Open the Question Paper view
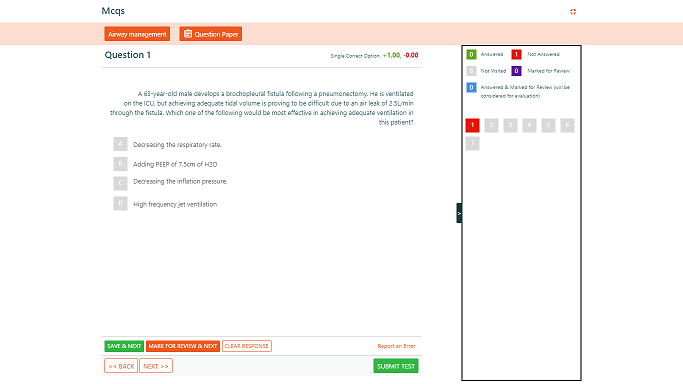This screenshot has height=384, width=683. click(211, 34)
